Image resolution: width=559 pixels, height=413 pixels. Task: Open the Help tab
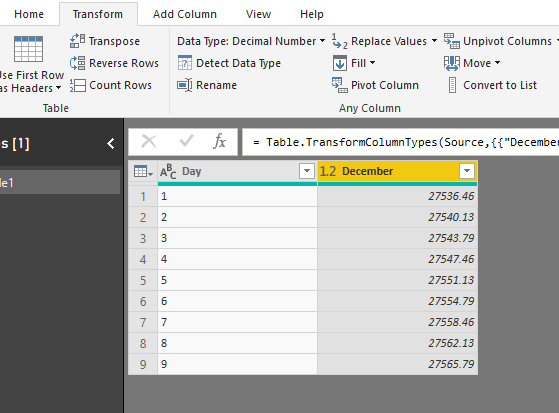[312, 14]
